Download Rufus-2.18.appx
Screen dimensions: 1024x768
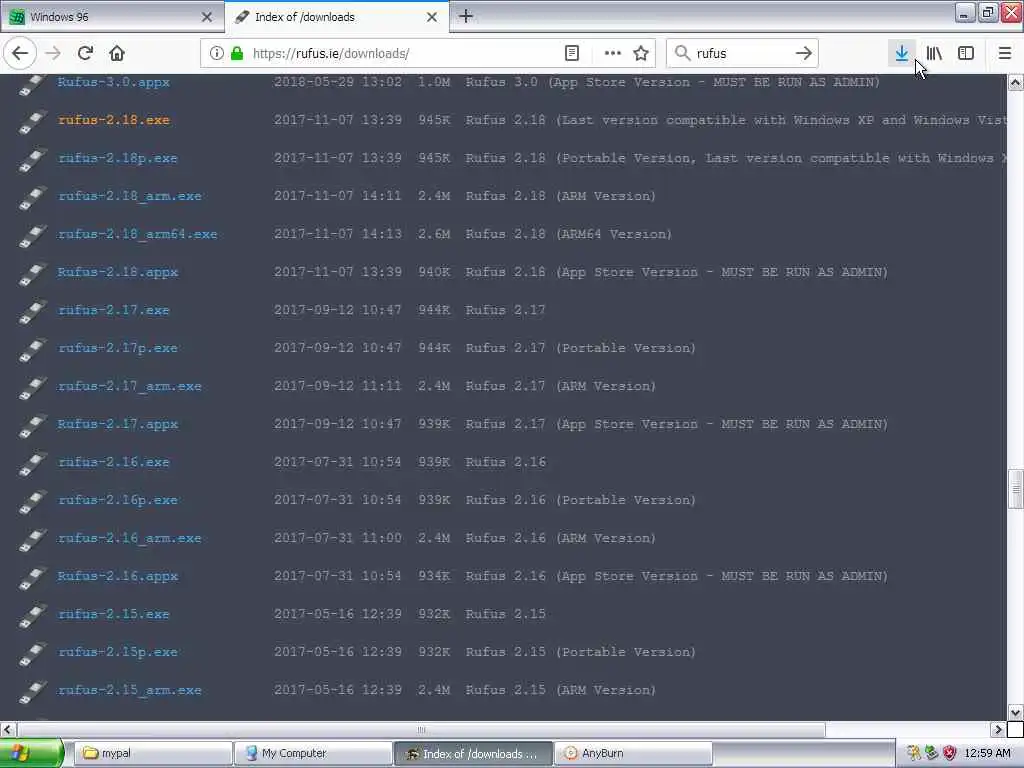tap(118, 272)
